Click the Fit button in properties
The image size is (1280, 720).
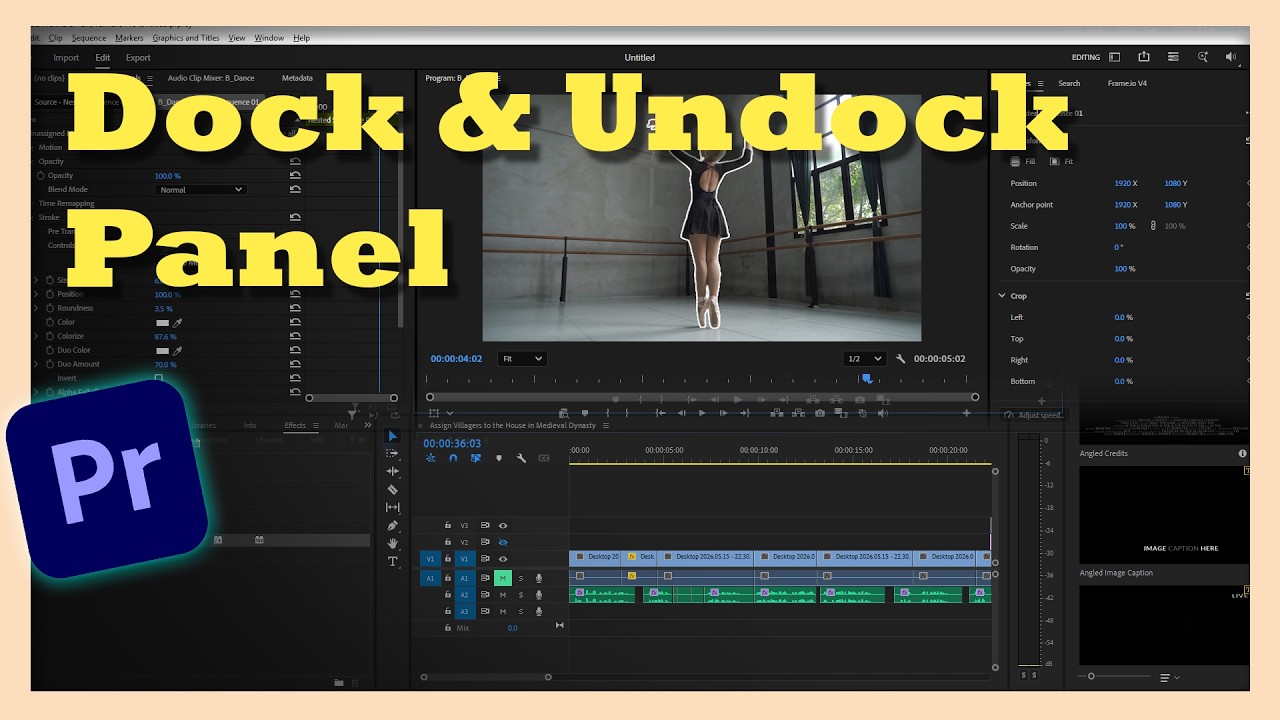tap(1062, 161)
